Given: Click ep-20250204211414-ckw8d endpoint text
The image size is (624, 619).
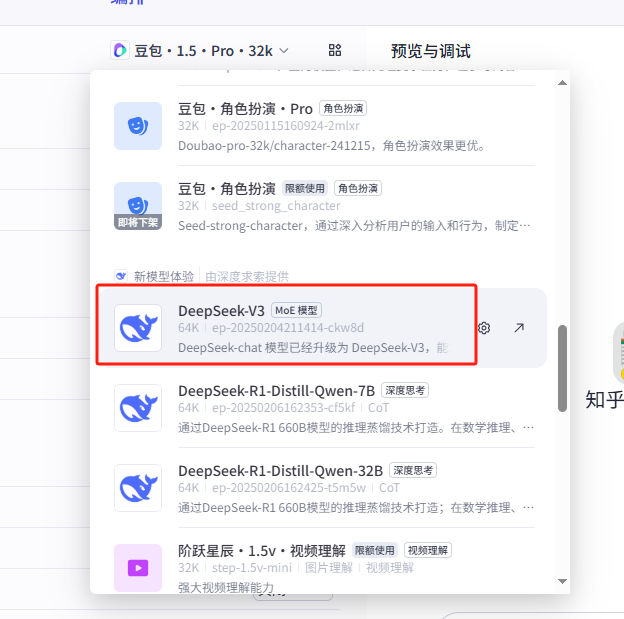Looking at the screenshot, I should (288, 328).
